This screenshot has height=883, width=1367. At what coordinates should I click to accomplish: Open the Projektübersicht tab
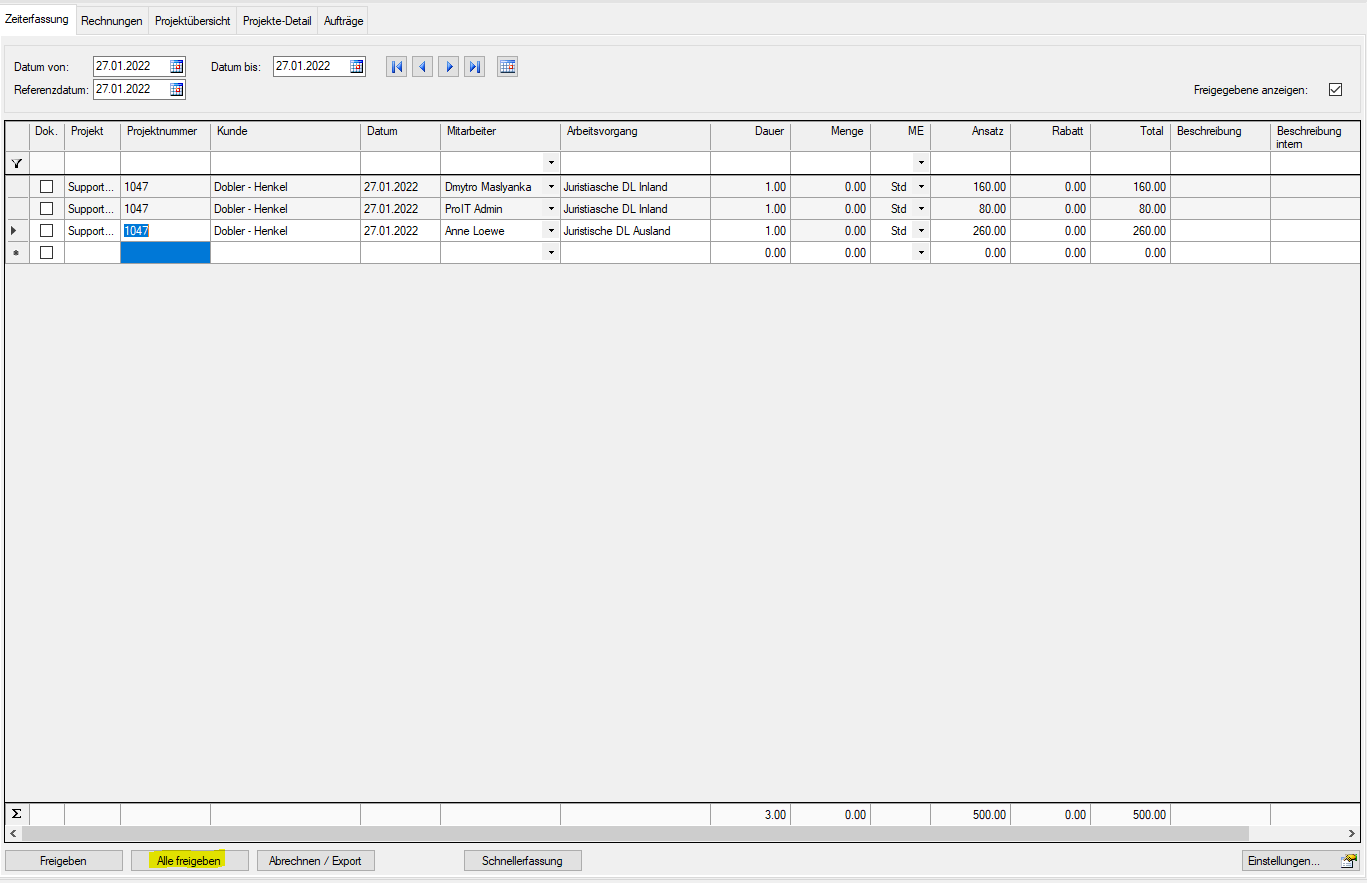click(x=193, y=20)
